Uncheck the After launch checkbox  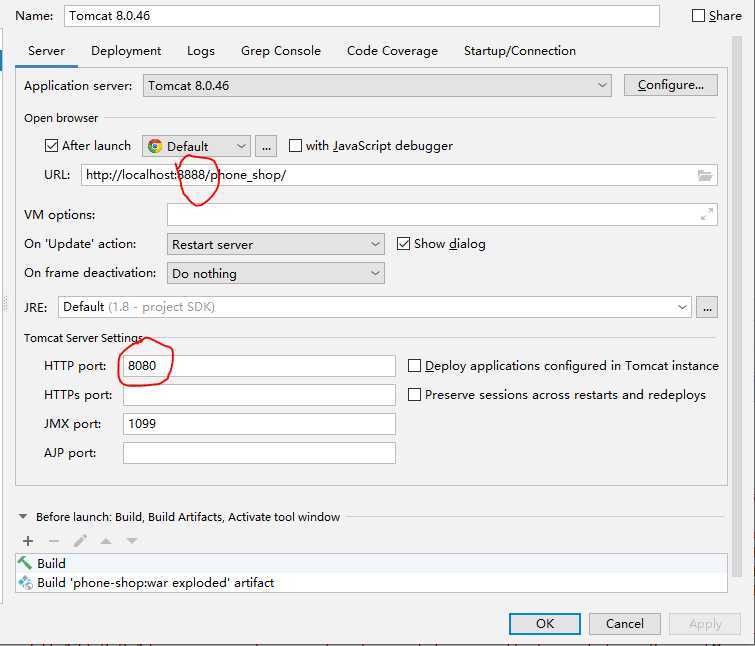51,145
